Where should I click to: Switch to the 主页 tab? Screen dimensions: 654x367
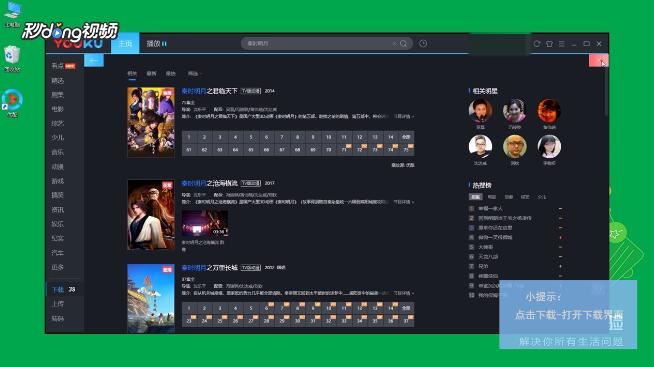coord(125,43)
